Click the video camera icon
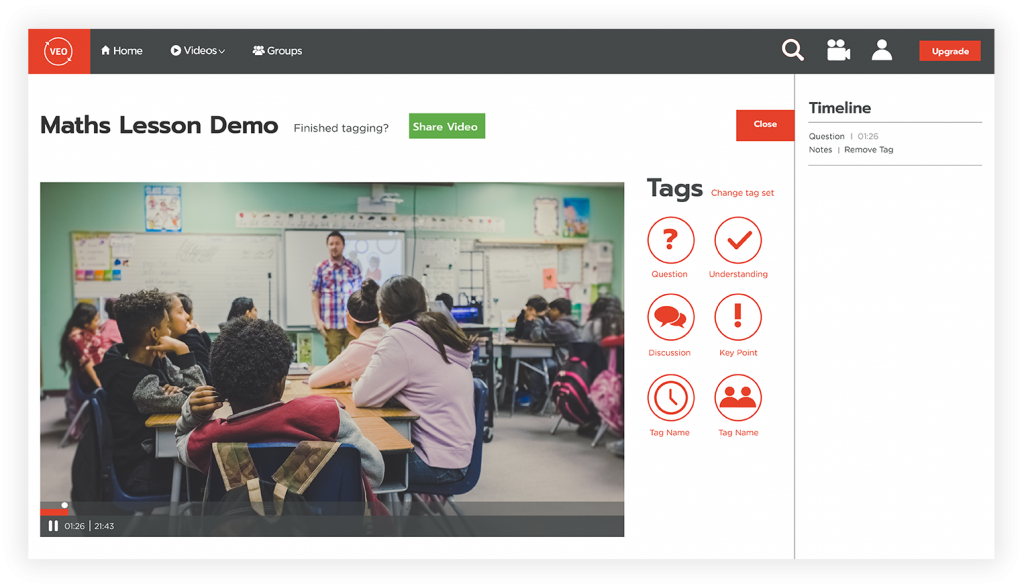The height and width of the screenshot is (588, 1024). (838, 50)
